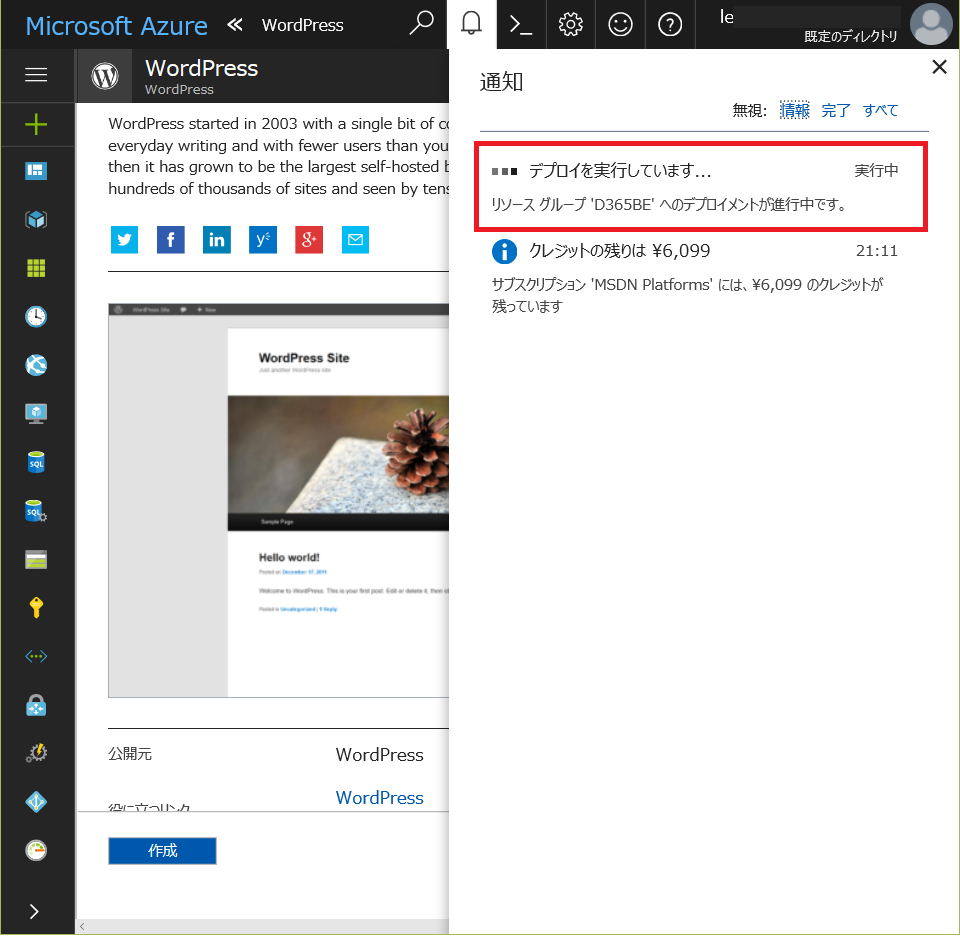Image resolution: width=960 pixels, height=936 pixels.
Task: Select 完了 notification filter
Action: [835, 110]
